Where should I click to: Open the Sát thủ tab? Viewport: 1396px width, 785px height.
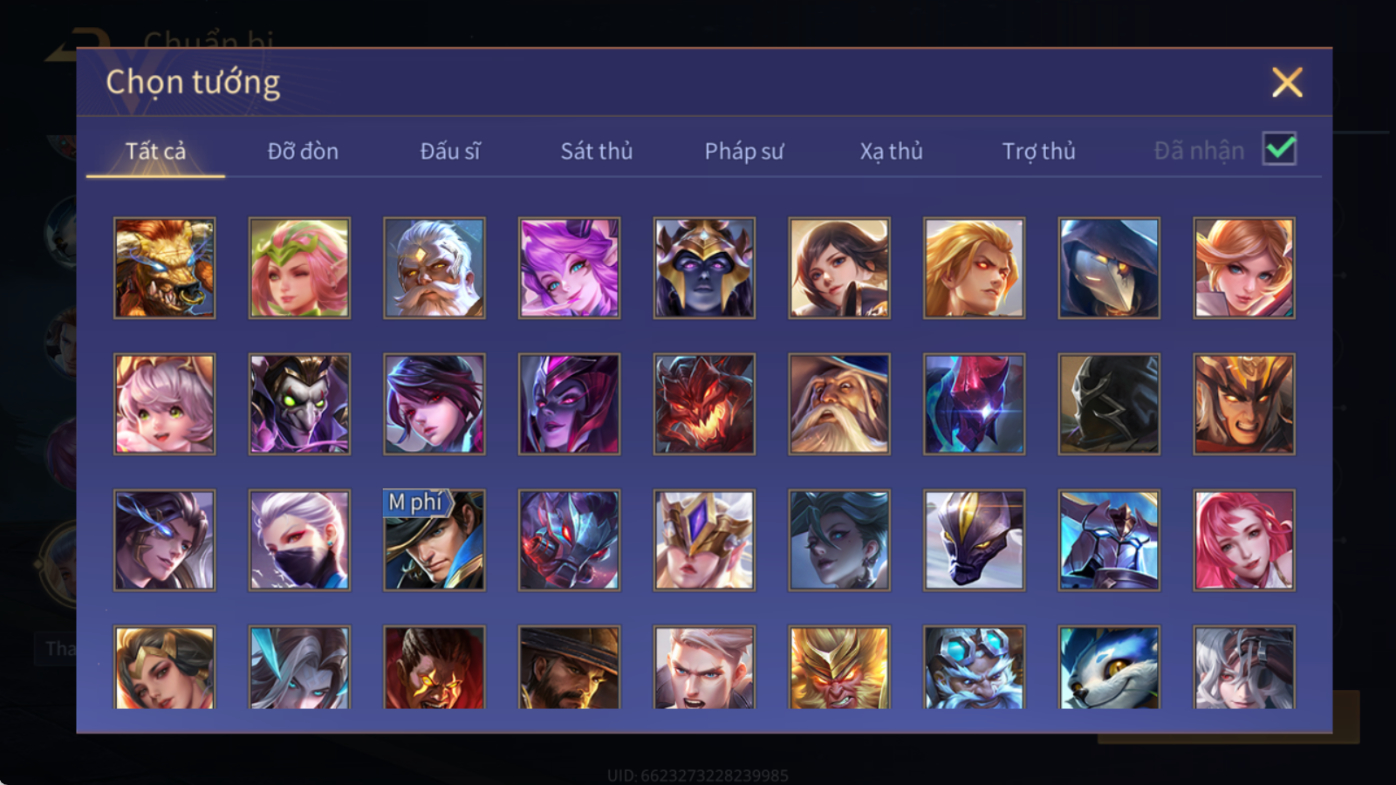tap(596, 151)
